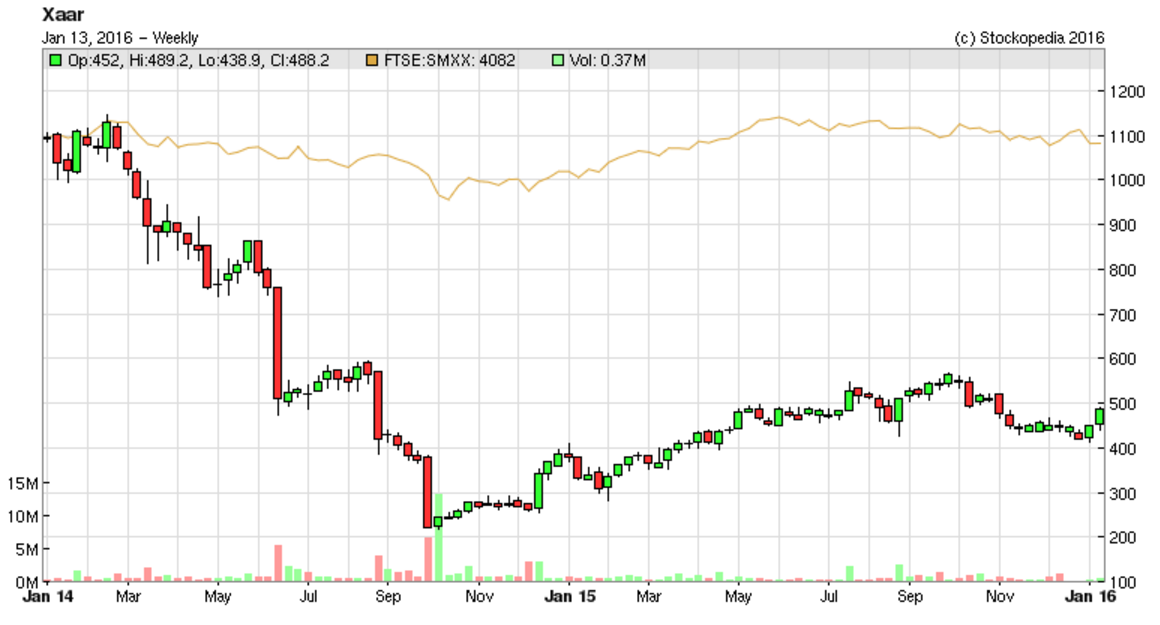
Task: Click the light green Vol legend swatch
Action: (558, 60)
